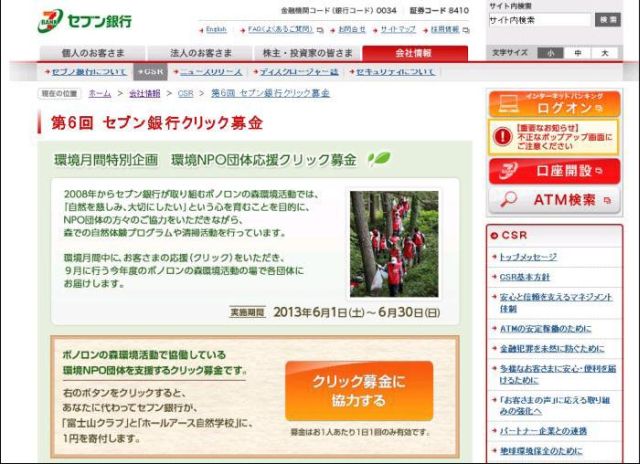This screenshot has width=640, height=464.
Task: Open セブン銀行について submenu item
Action: tap(89, 72)
